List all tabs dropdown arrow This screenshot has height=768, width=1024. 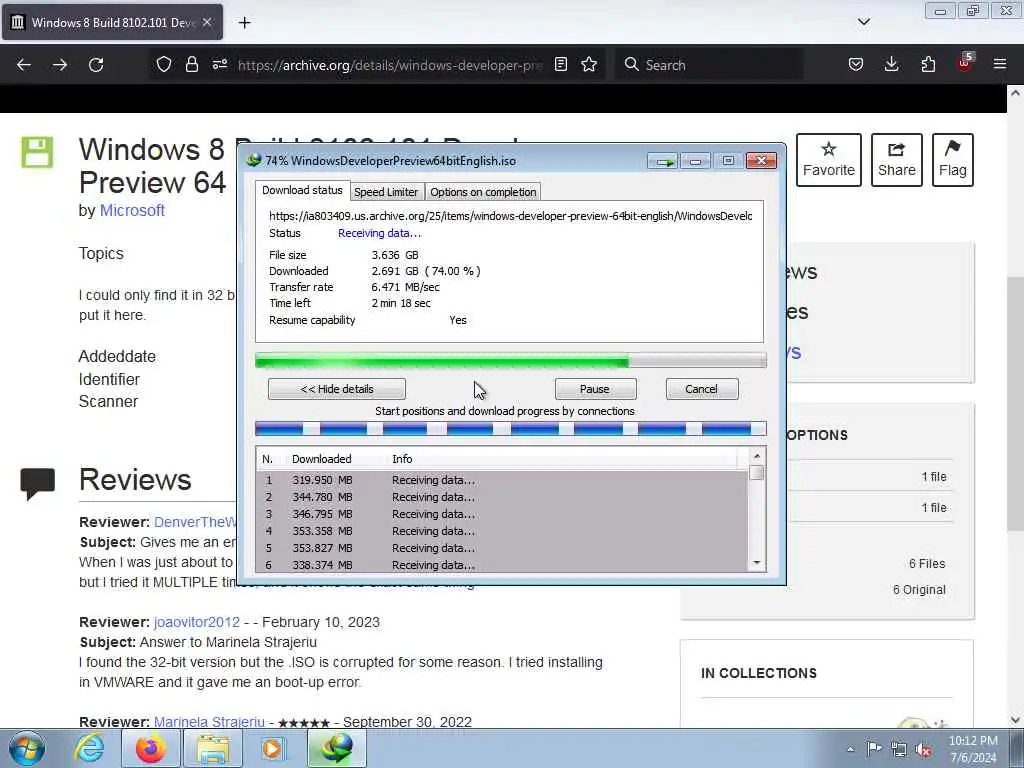click(863, 22)
